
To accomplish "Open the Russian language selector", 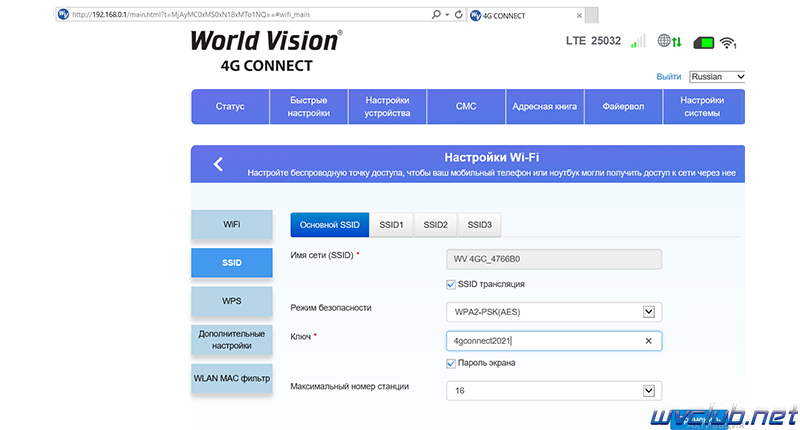I will point(717,77).
